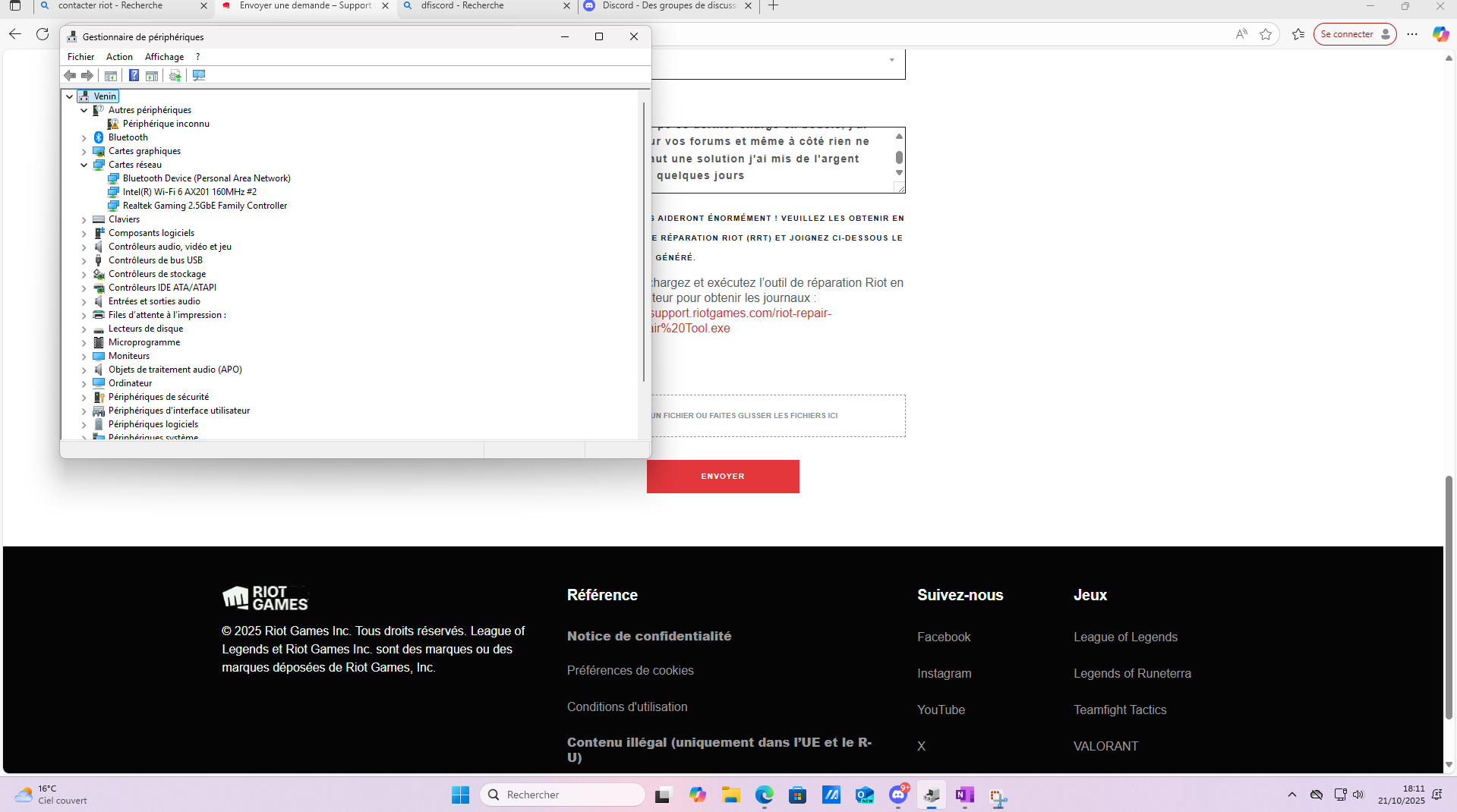Open the blue Help question-mark toolbar icon
The height and width of the screenshot is (812, 1457).
(134, 76)
